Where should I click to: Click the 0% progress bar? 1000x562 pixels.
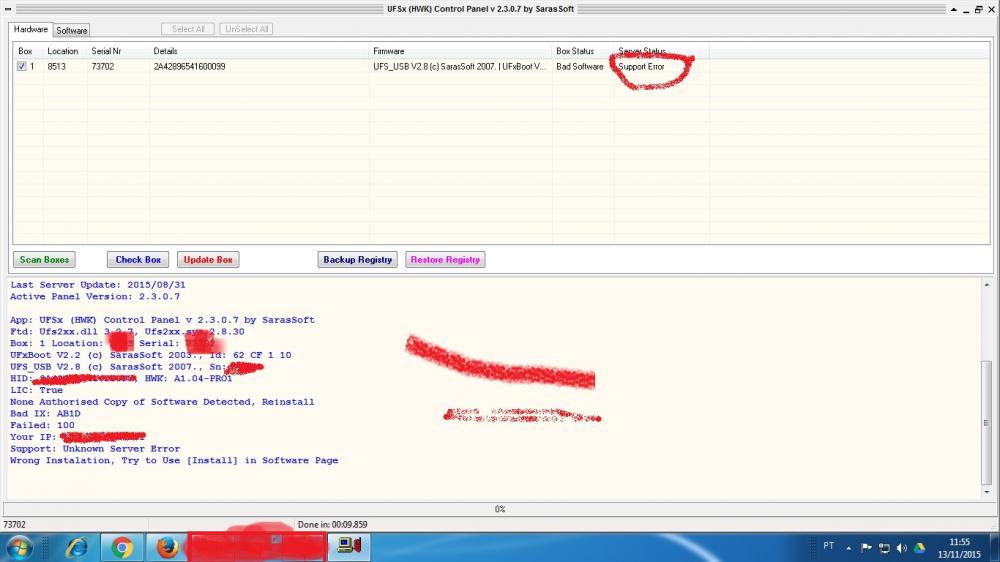[500, 509]
